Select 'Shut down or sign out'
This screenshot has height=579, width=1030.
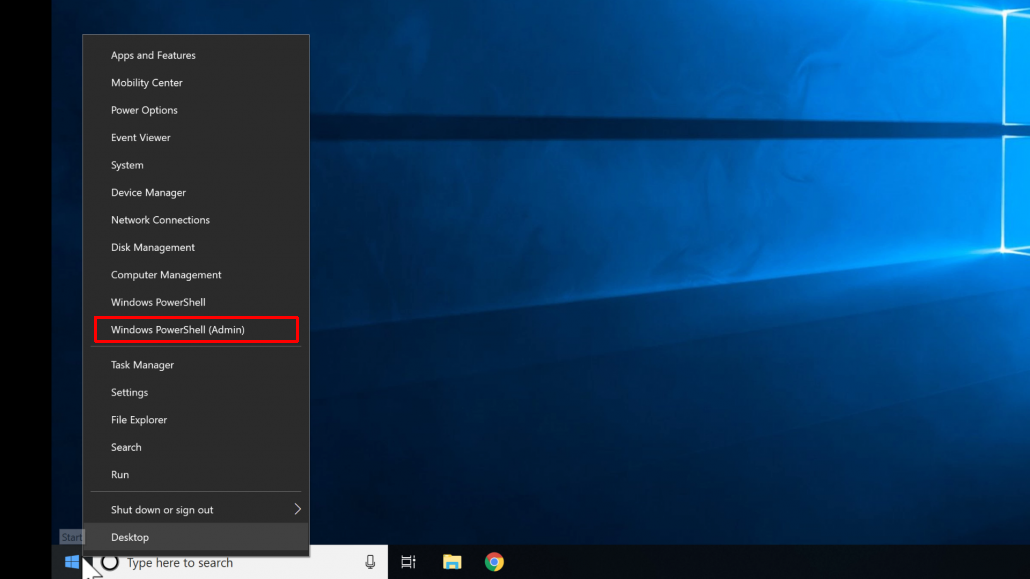click(196, 510)
